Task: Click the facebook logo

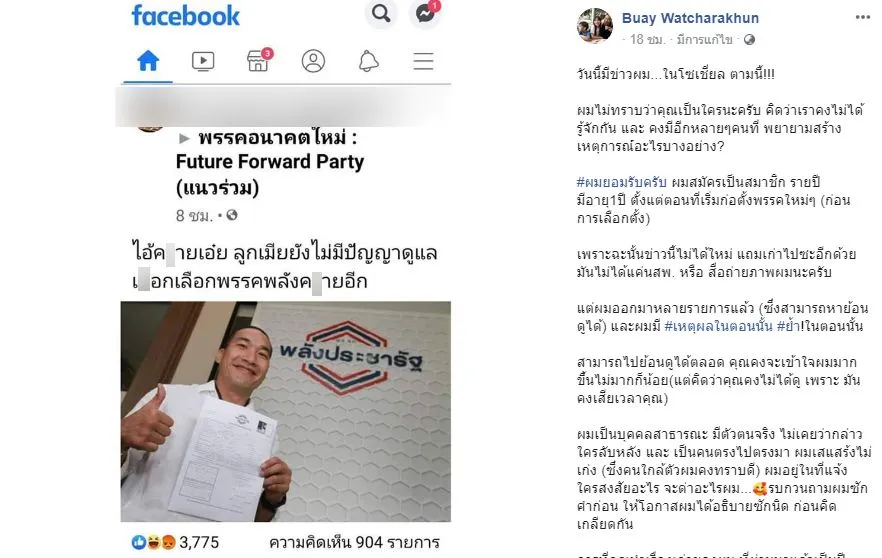Action: (186, 15)
